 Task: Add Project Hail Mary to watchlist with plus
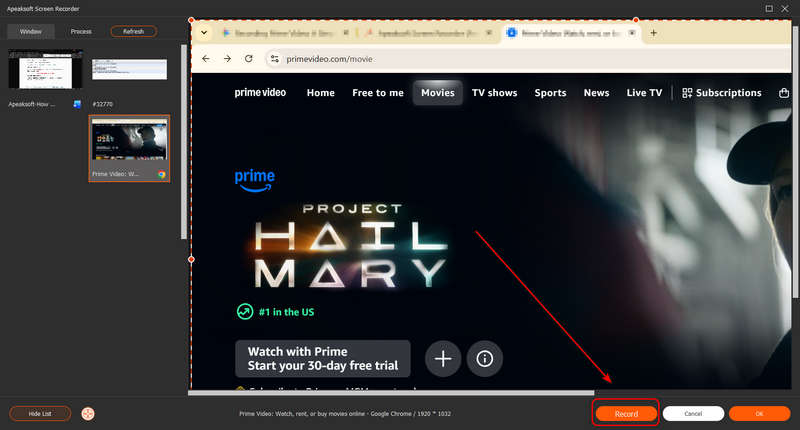tap(443, 359)
